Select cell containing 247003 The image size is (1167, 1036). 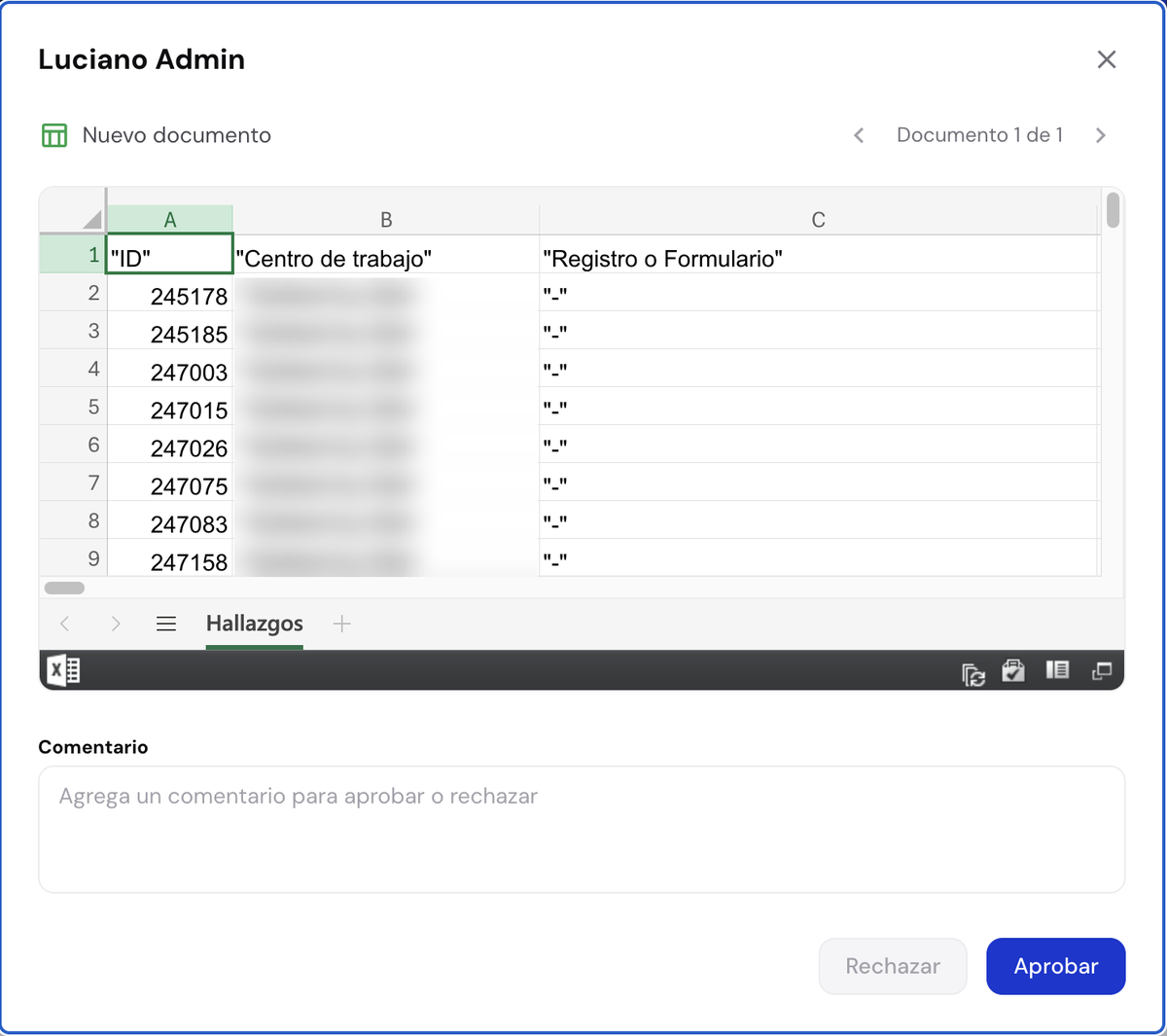pos(170,369)
